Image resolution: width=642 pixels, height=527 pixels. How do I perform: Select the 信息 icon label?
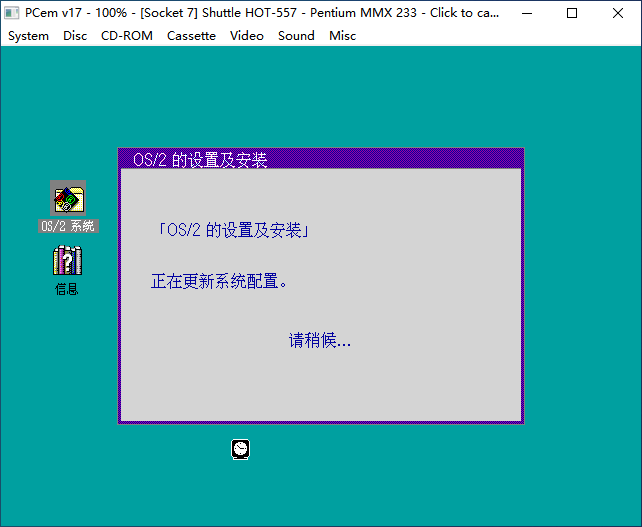[x=67, y=289]
